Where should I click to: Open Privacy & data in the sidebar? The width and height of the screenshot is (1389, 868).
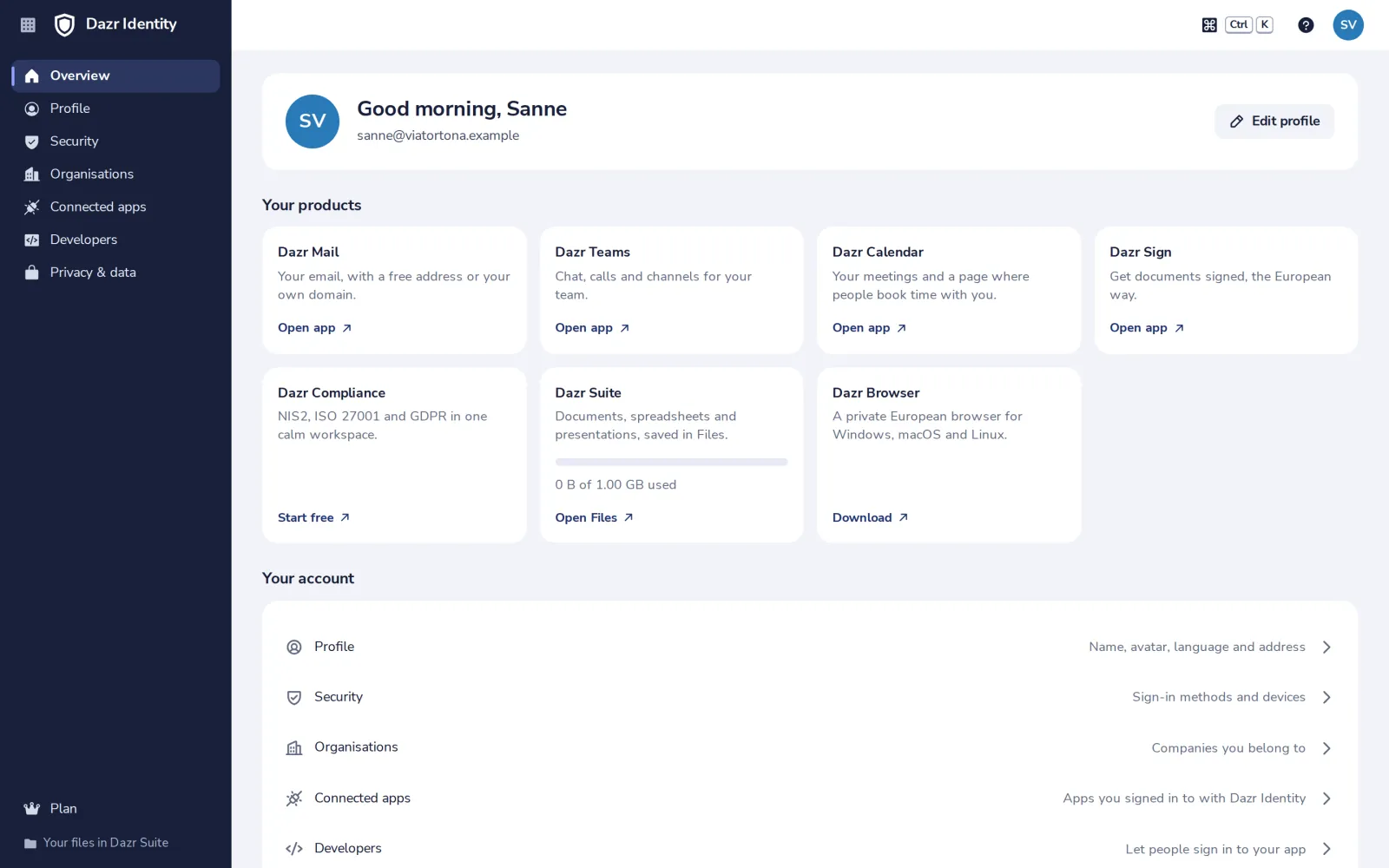click(115, 273)
